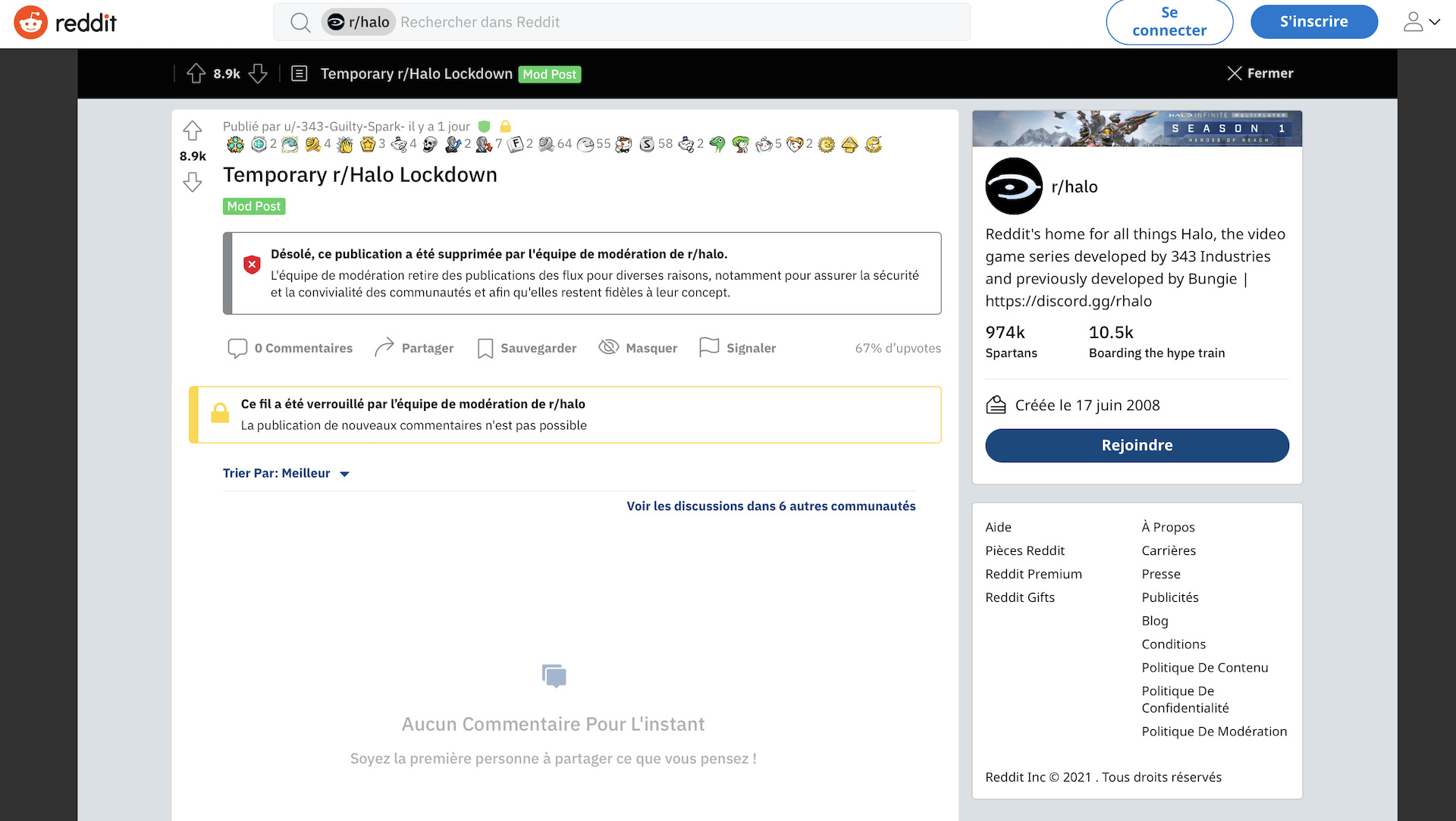
Task: Click the tree hugging award icon
Action: point(741,144)
